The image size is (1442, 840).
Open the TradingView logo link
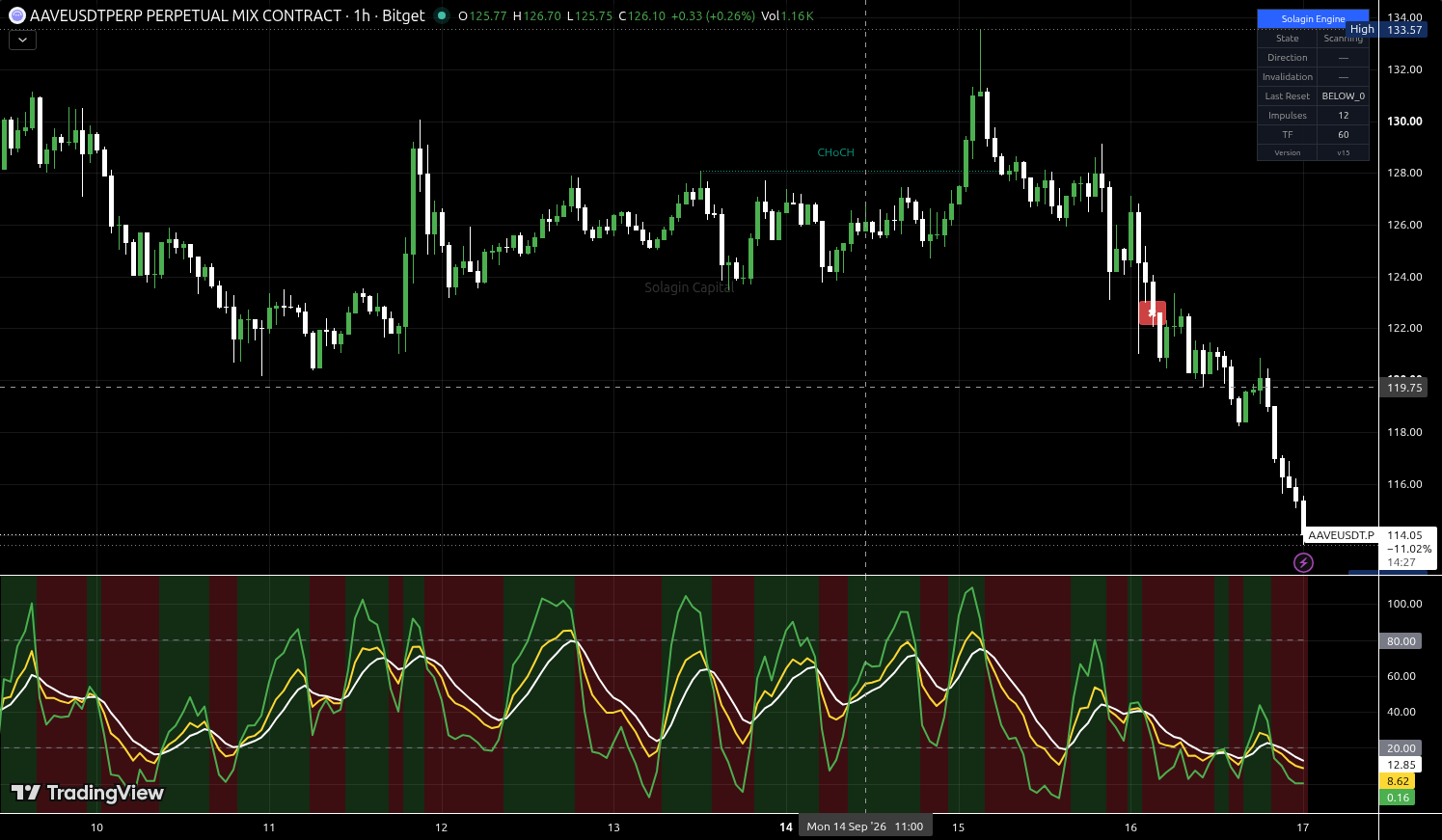coord(88,793)
